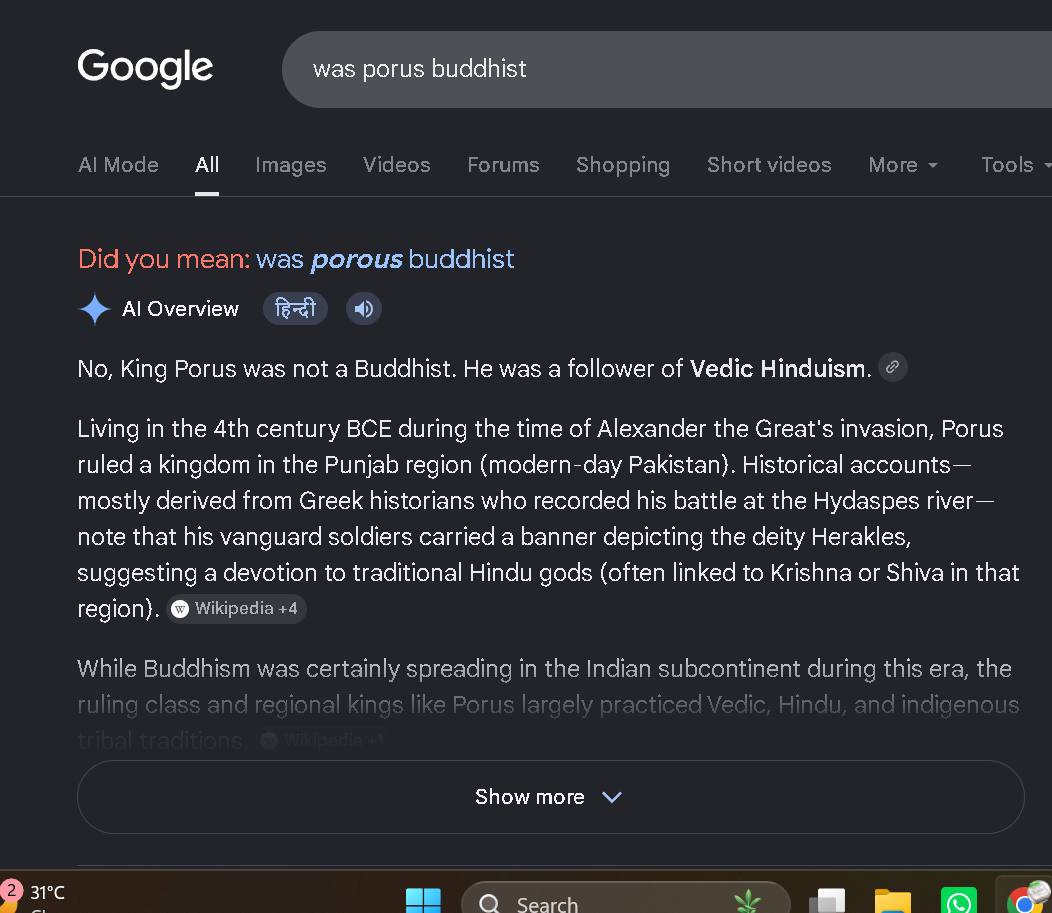Click the 'Vedic Hinduism' bold text

click(778, 368)
